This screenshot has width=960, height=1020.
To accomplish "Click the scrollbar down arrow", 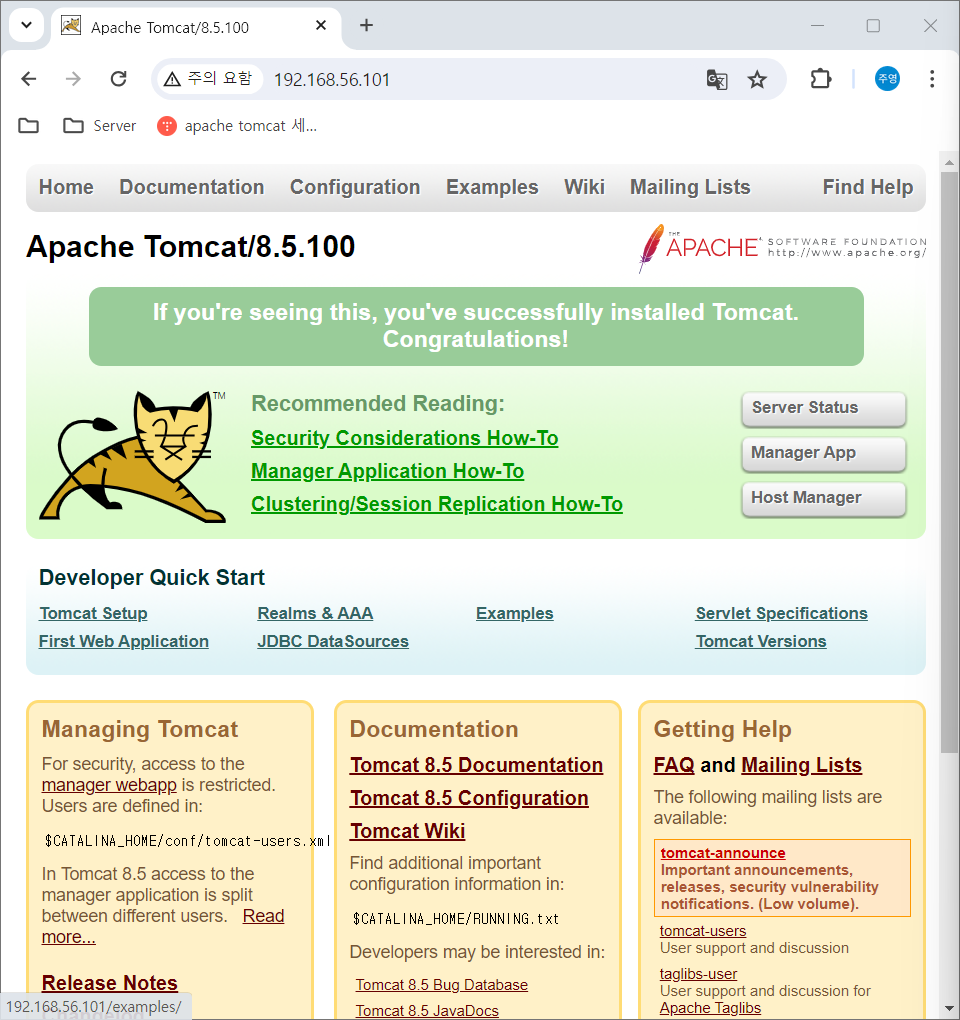I will 950,1009.
